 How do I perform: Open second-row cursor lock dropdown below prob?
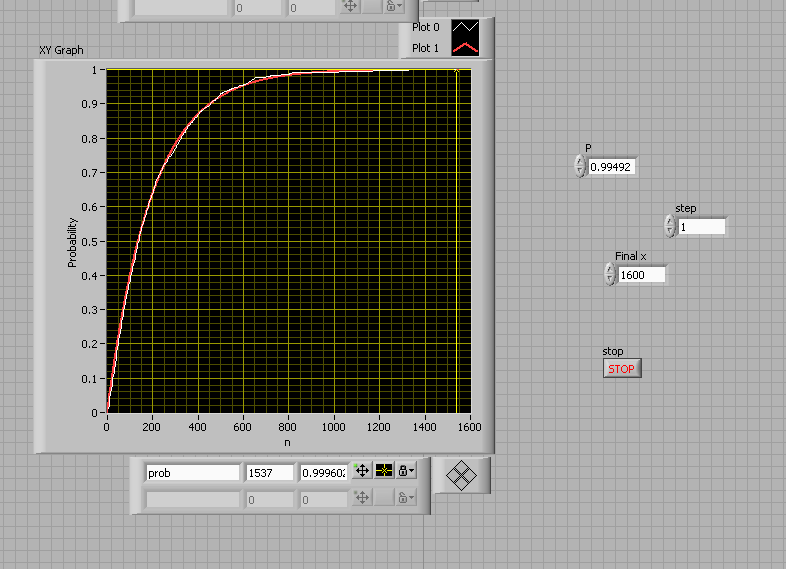pos(406,498)
